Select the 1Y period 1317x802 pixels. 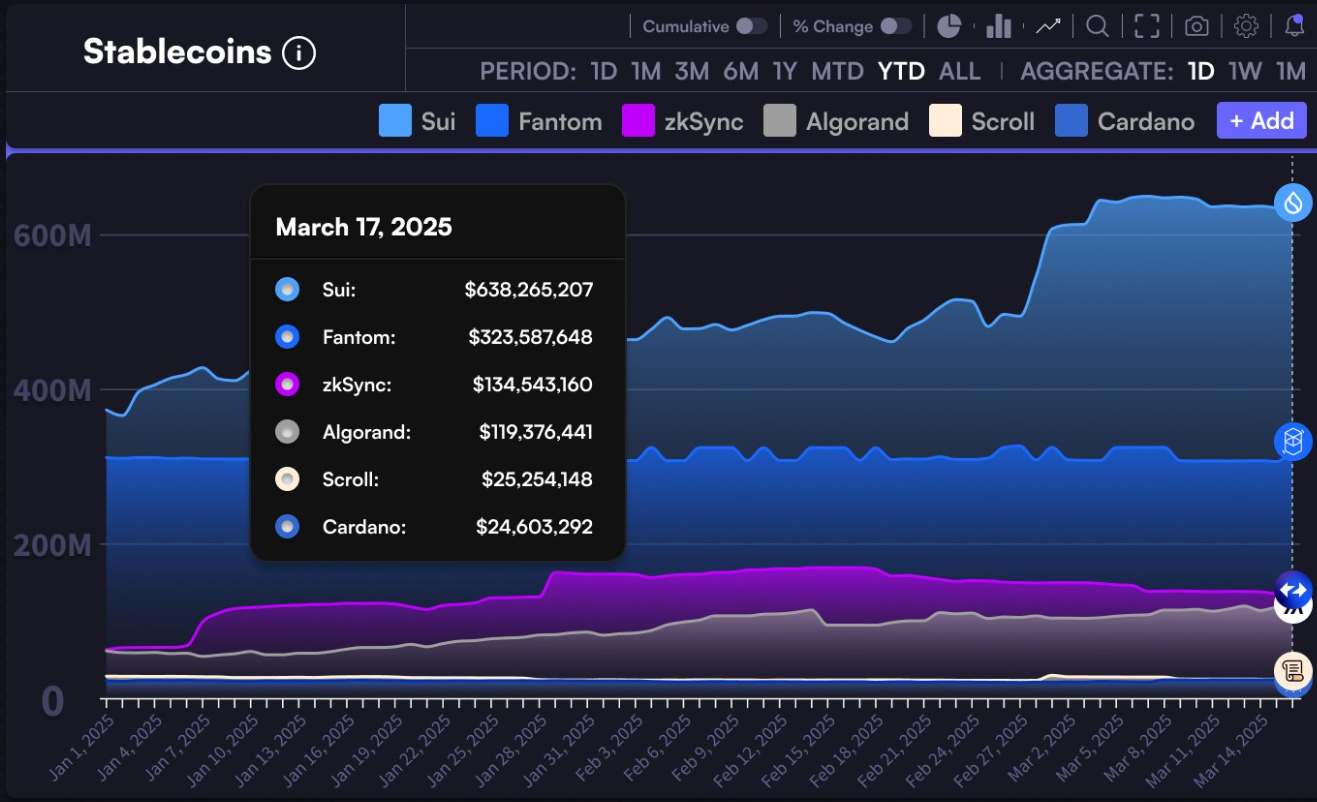785,71
